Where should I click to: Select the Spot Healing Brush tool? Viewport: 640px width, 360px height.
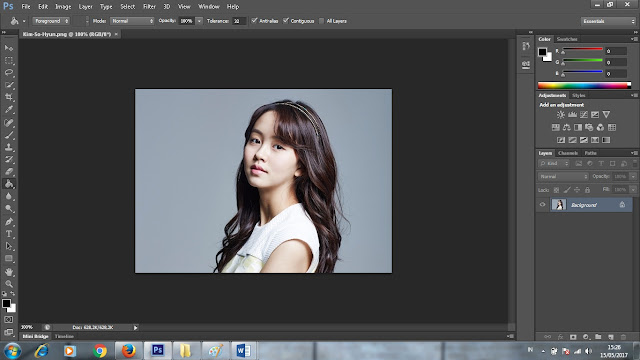click(x=9, y=122)
